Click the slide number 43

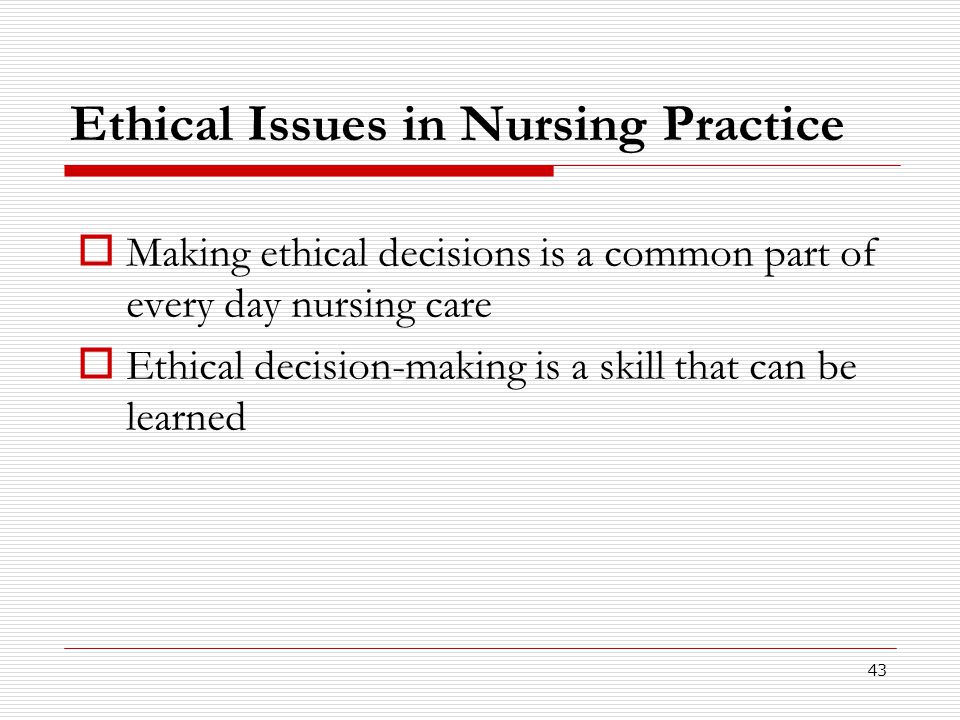point(877,670)
